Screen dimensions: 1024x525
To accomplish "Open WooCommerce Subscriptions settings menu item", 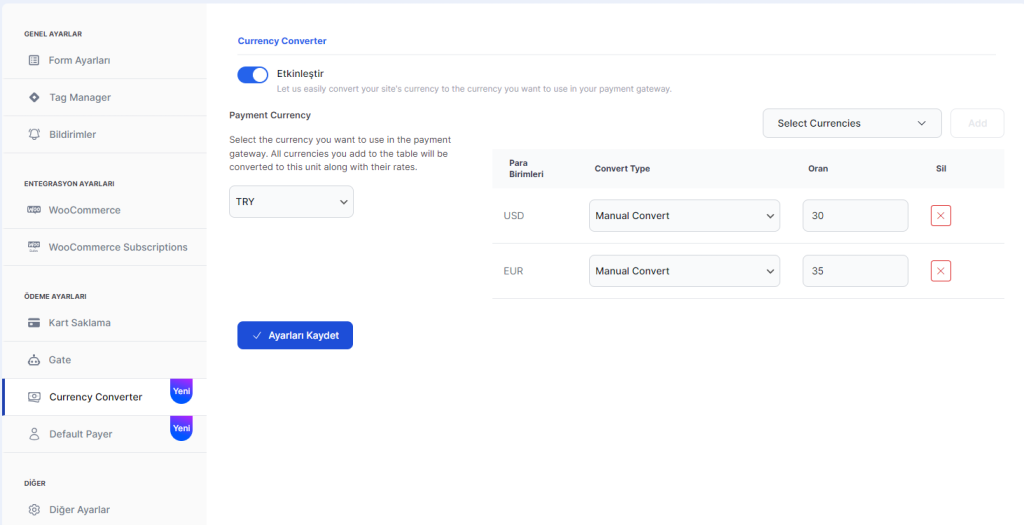I will point(117,247).
